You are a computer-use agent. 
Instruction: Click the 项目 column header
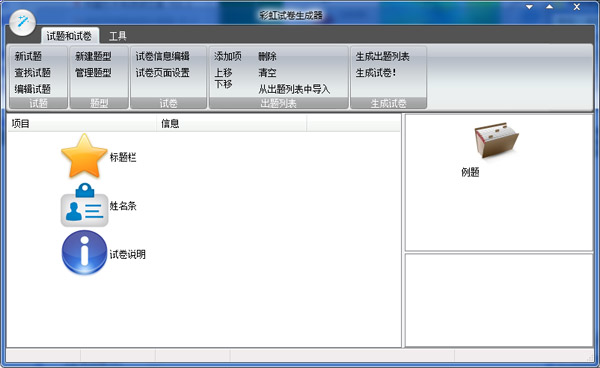pos(82,124)
